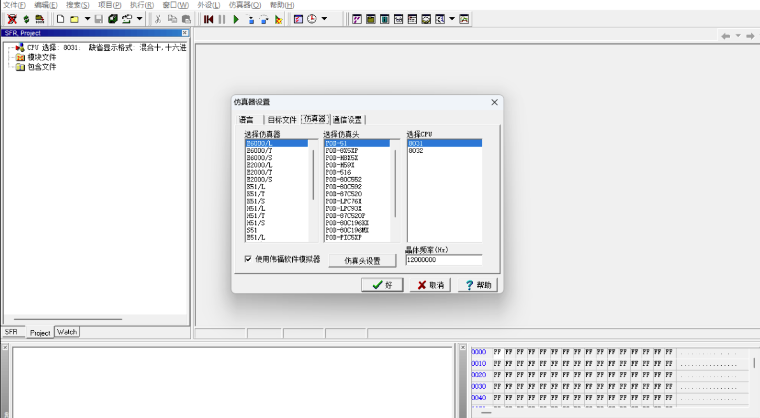Click the breakpoint window icon left of the clock
Image resolution: width=760 pixels, height=418 pixels.
click(x=299, y=19)
